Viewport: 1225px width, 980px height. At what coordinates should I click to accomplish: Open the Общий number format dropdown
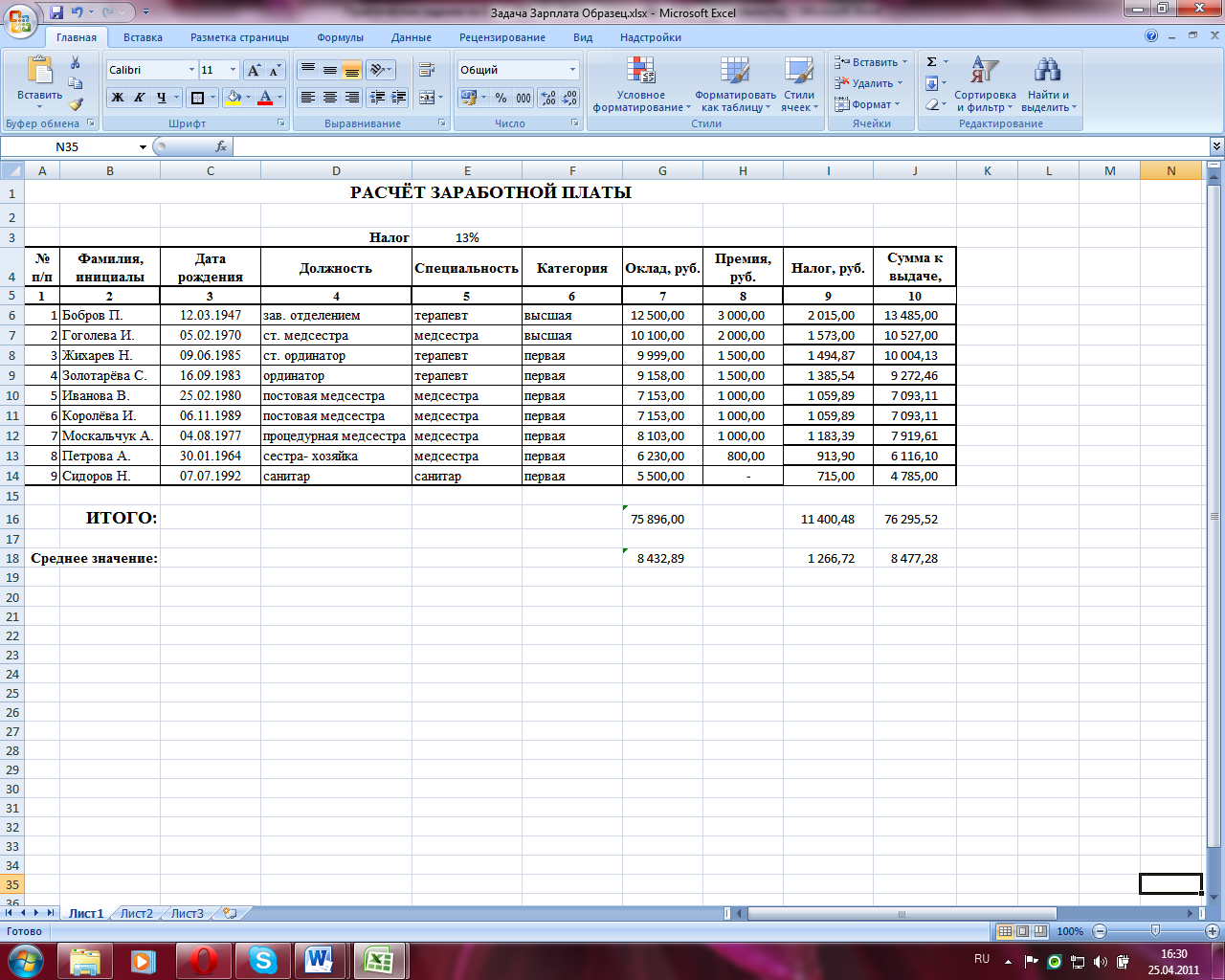(573, 70)
